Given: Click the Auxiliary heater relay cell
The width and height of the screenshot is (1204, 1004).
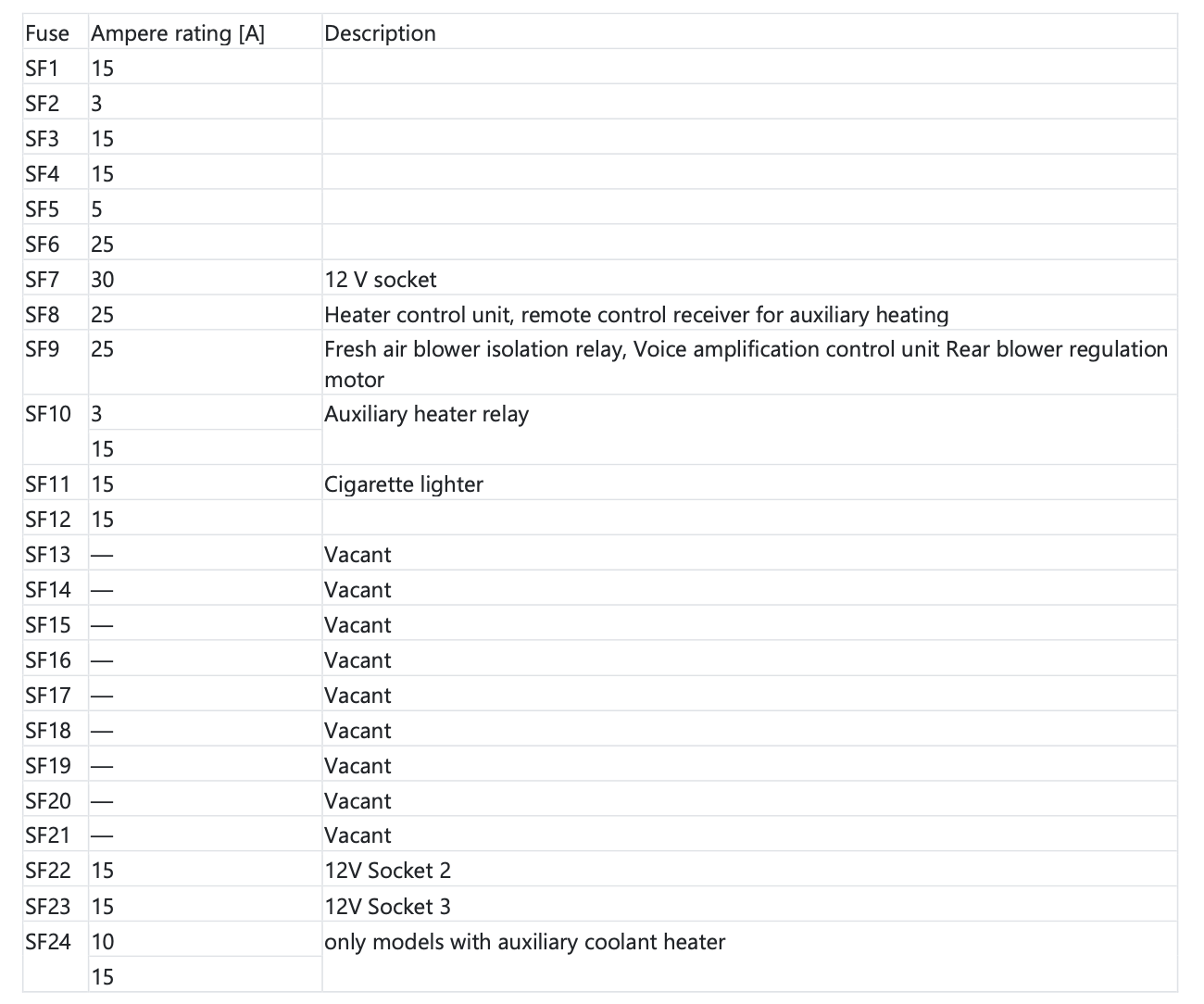Looking at the screenshot, I should (426, 414).
